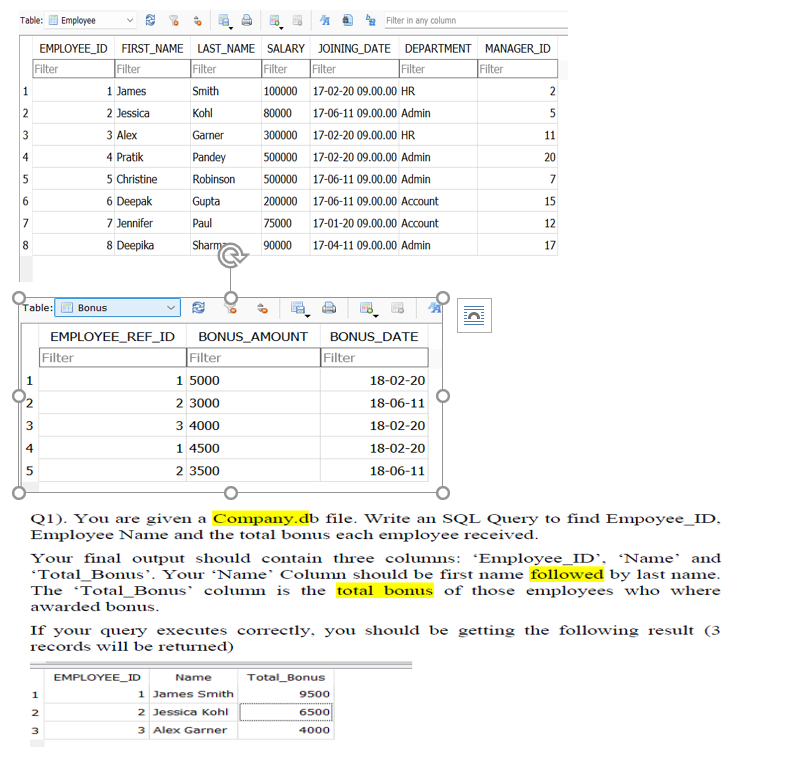Select result cell '6500' in Total_Bonus

click(285, 712)
